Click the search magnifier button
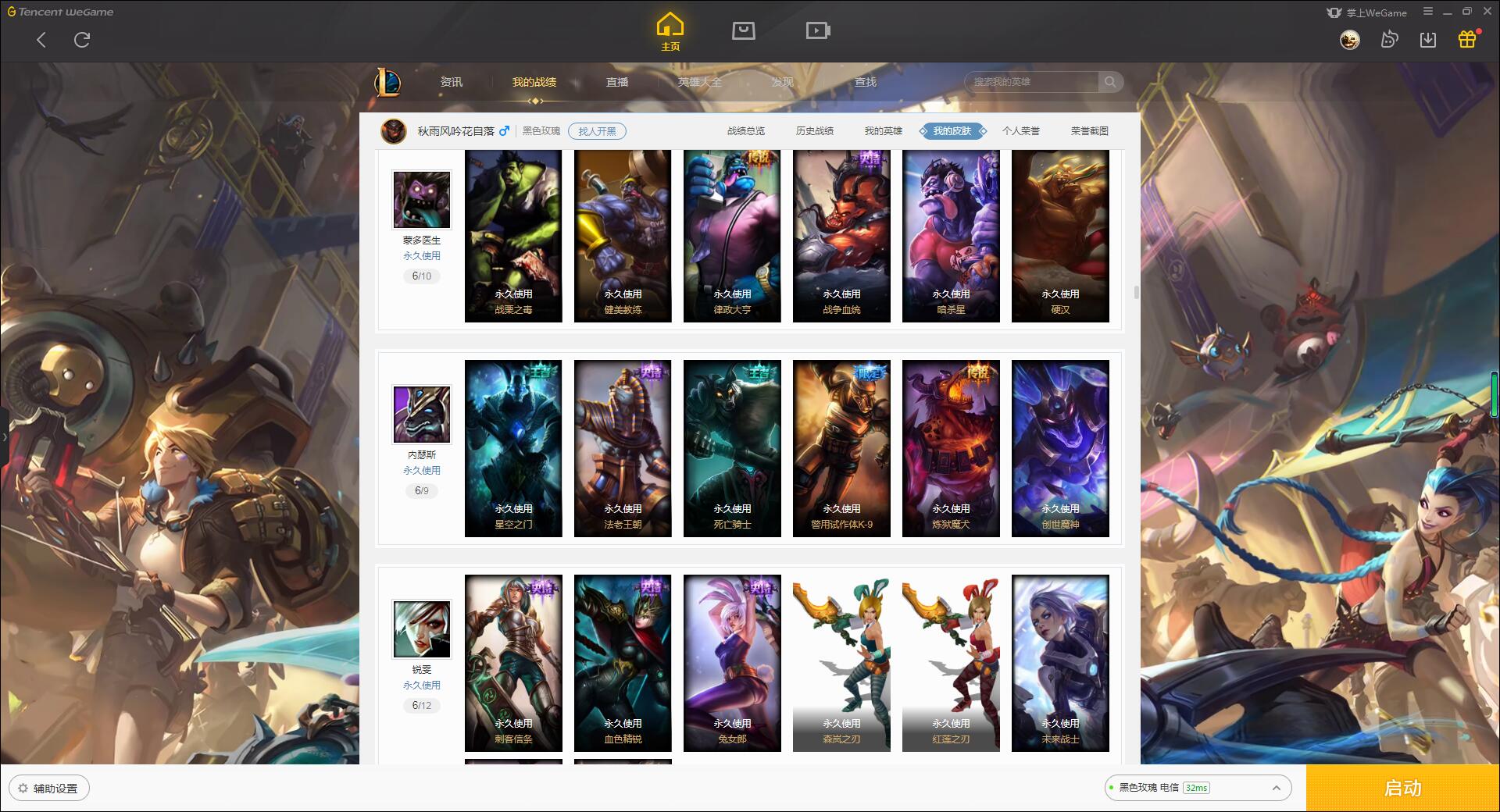This screenshot has height=812, width=1500. (1109, 81)
